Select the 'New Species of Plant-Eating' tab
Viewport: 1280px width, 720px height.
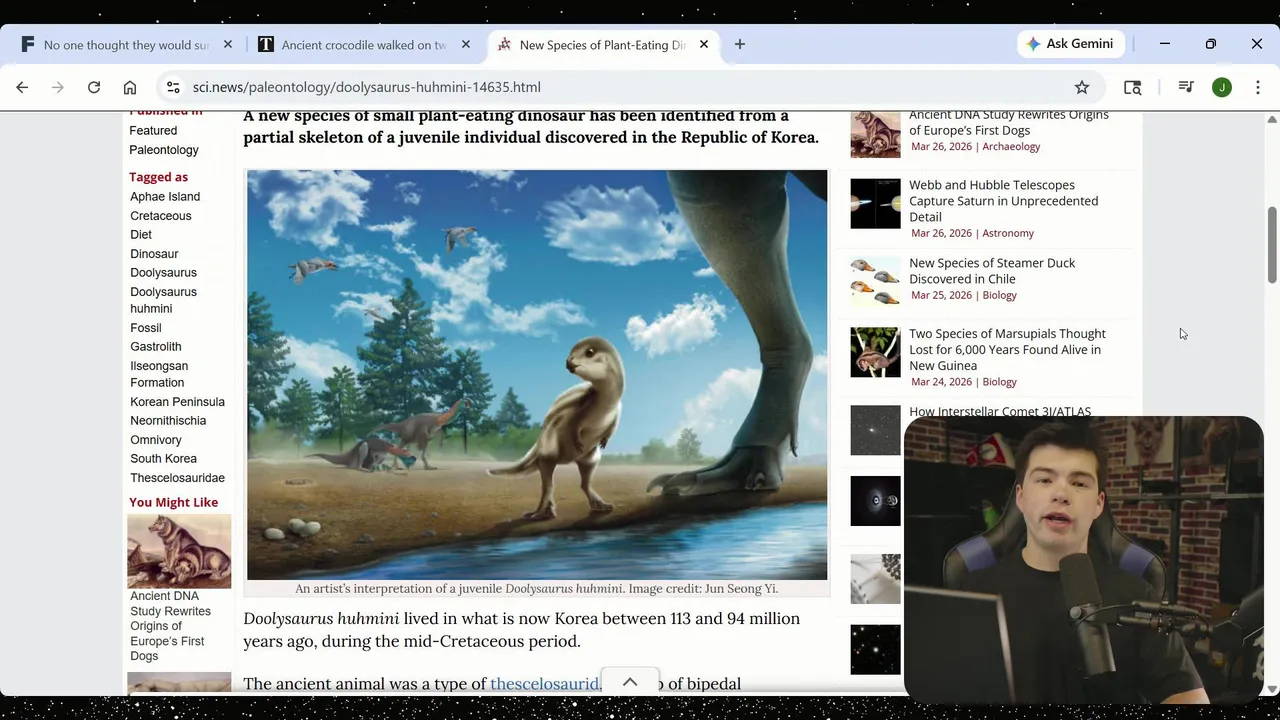[602, 44]
